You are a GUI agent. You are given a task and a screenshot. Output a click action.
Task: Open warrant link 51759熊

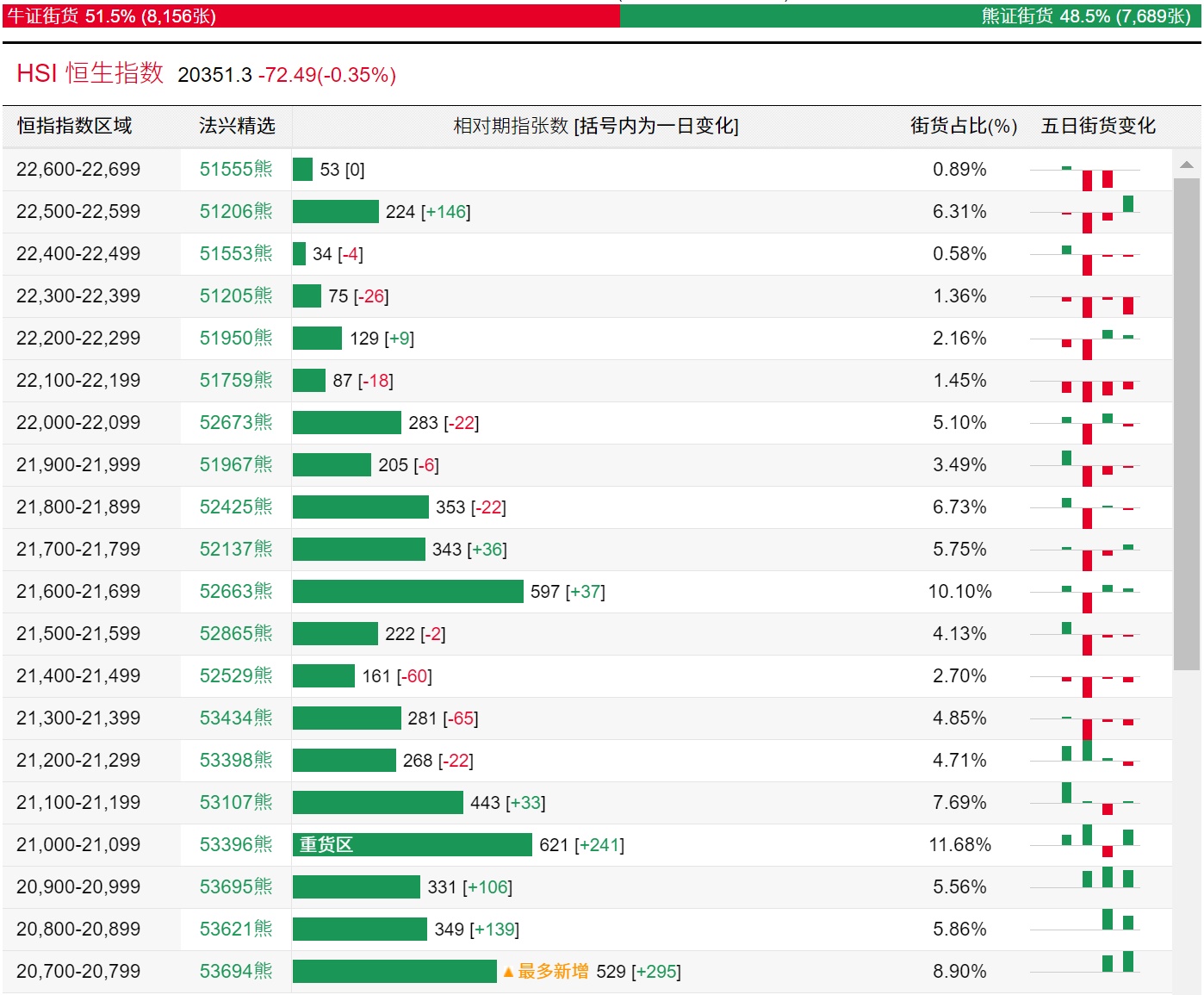coord(236,380)
